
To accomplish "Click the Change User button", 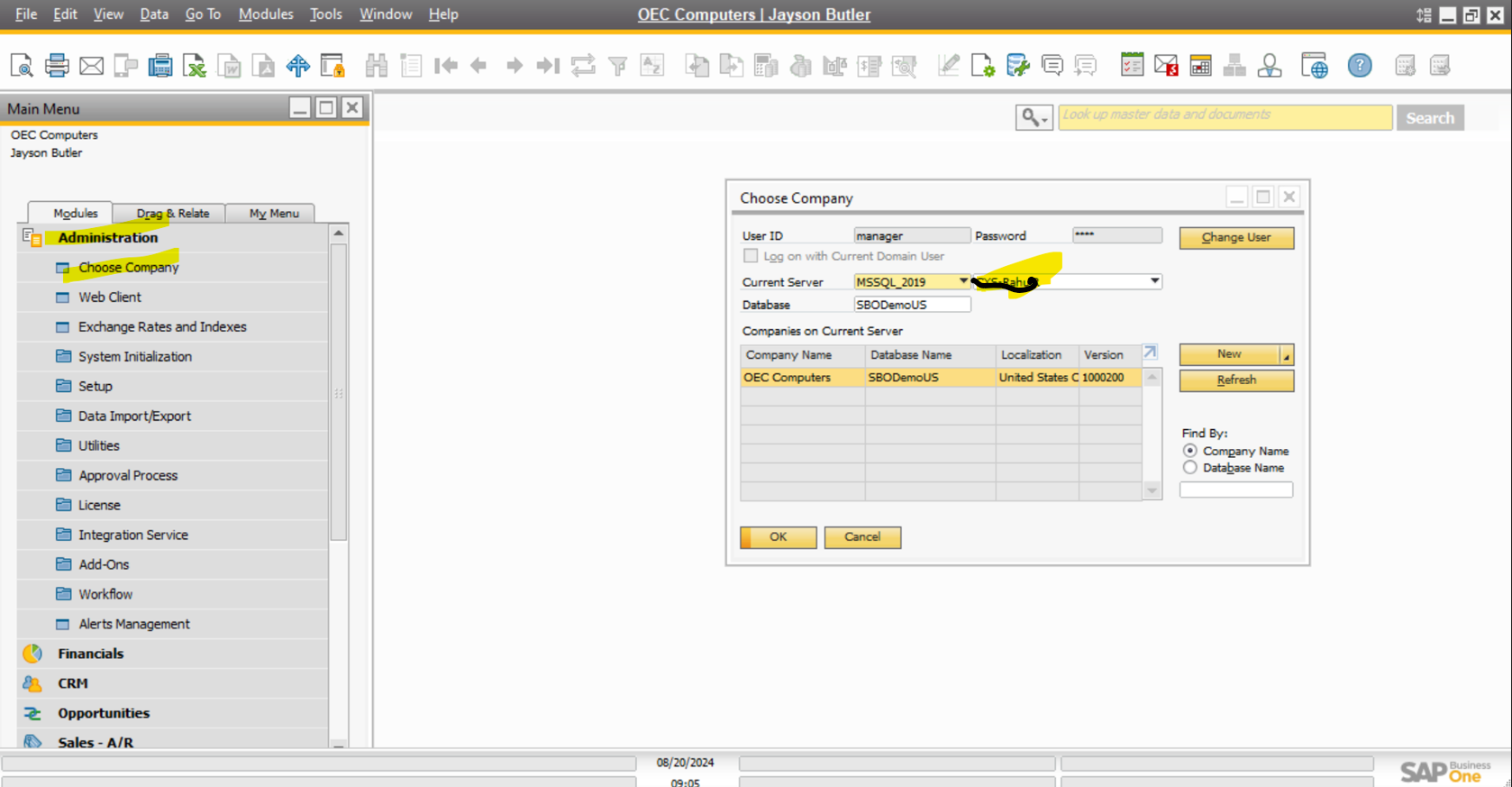I will [1236, 237].
